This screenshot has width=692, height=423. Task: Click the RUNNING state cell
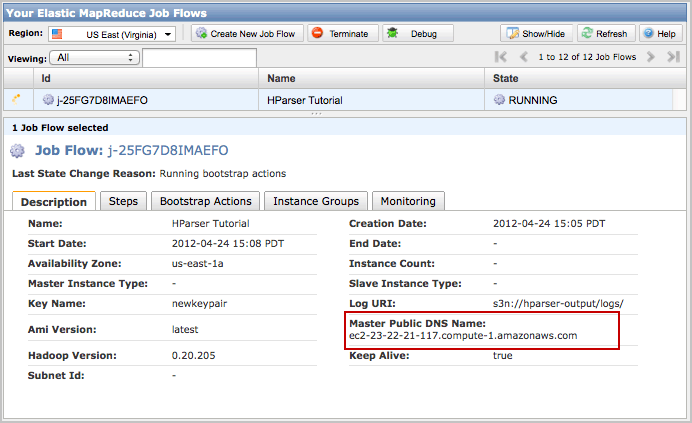click(x=579, y=100)
